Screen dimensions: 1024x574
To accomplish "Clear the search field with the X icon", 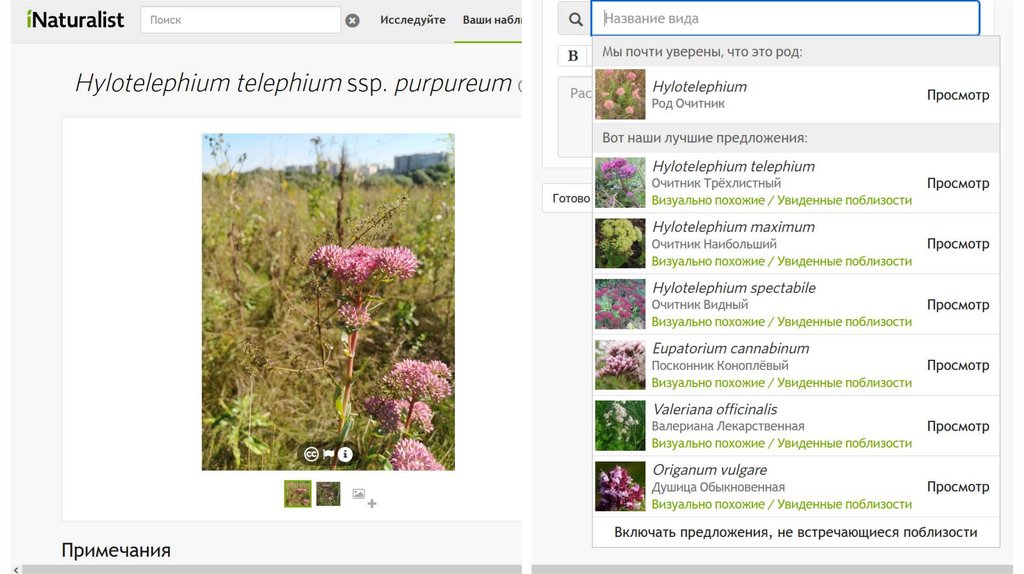I will [352, 20].
